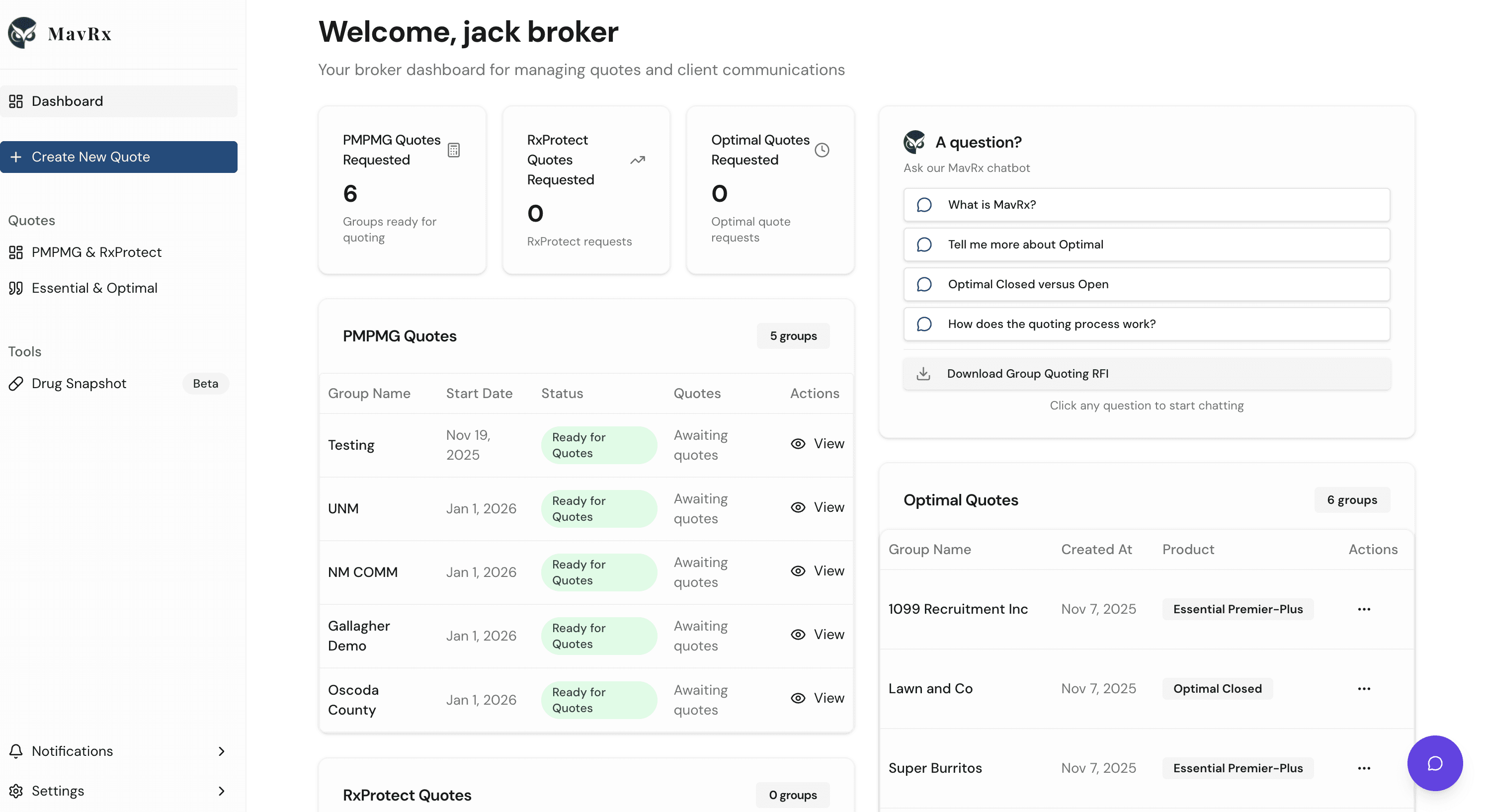
Task: Click the trending arrow icon on RxProtect card
Action: click(638, 160)
